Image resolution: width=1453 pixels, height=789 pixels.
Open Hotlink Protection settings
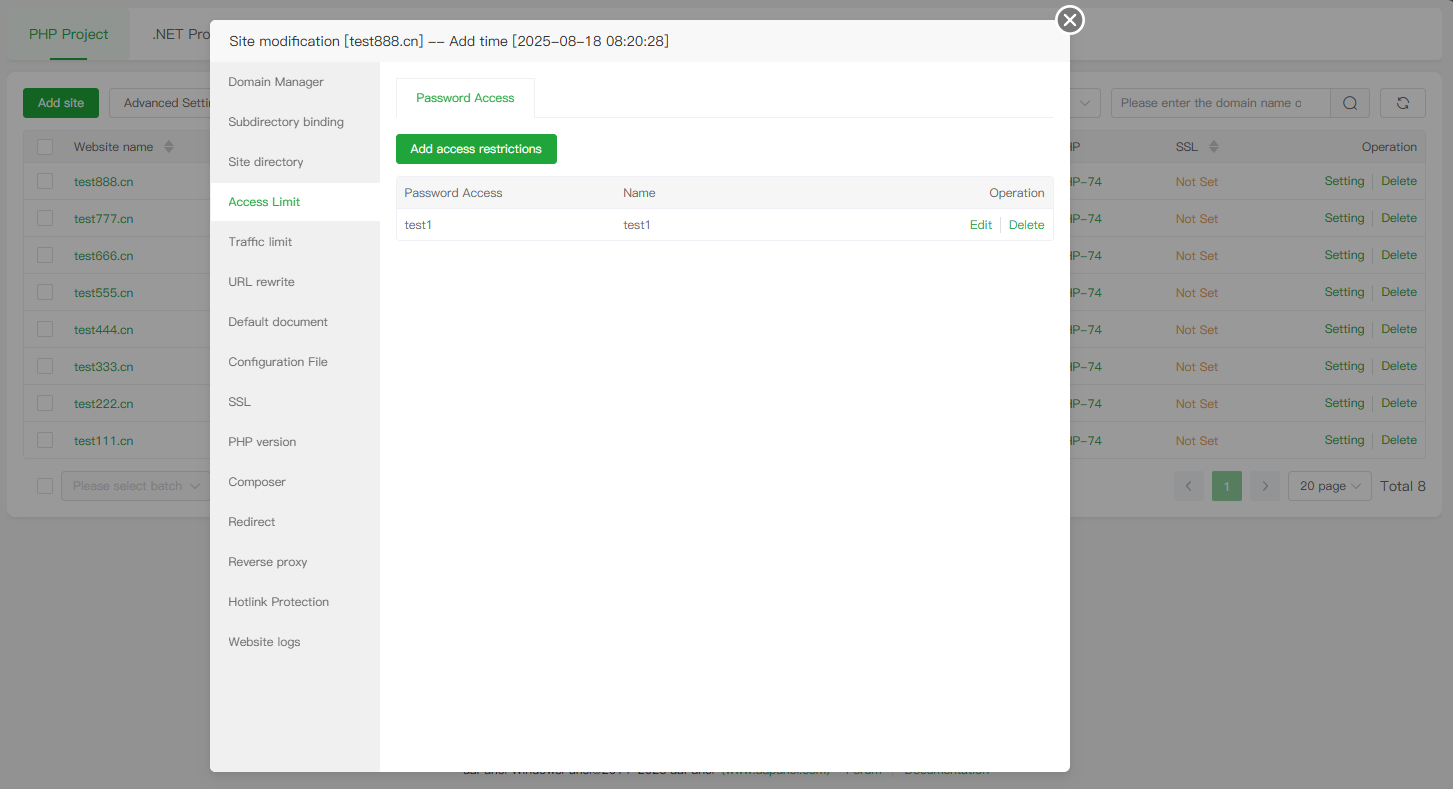(x=278, y=602)
